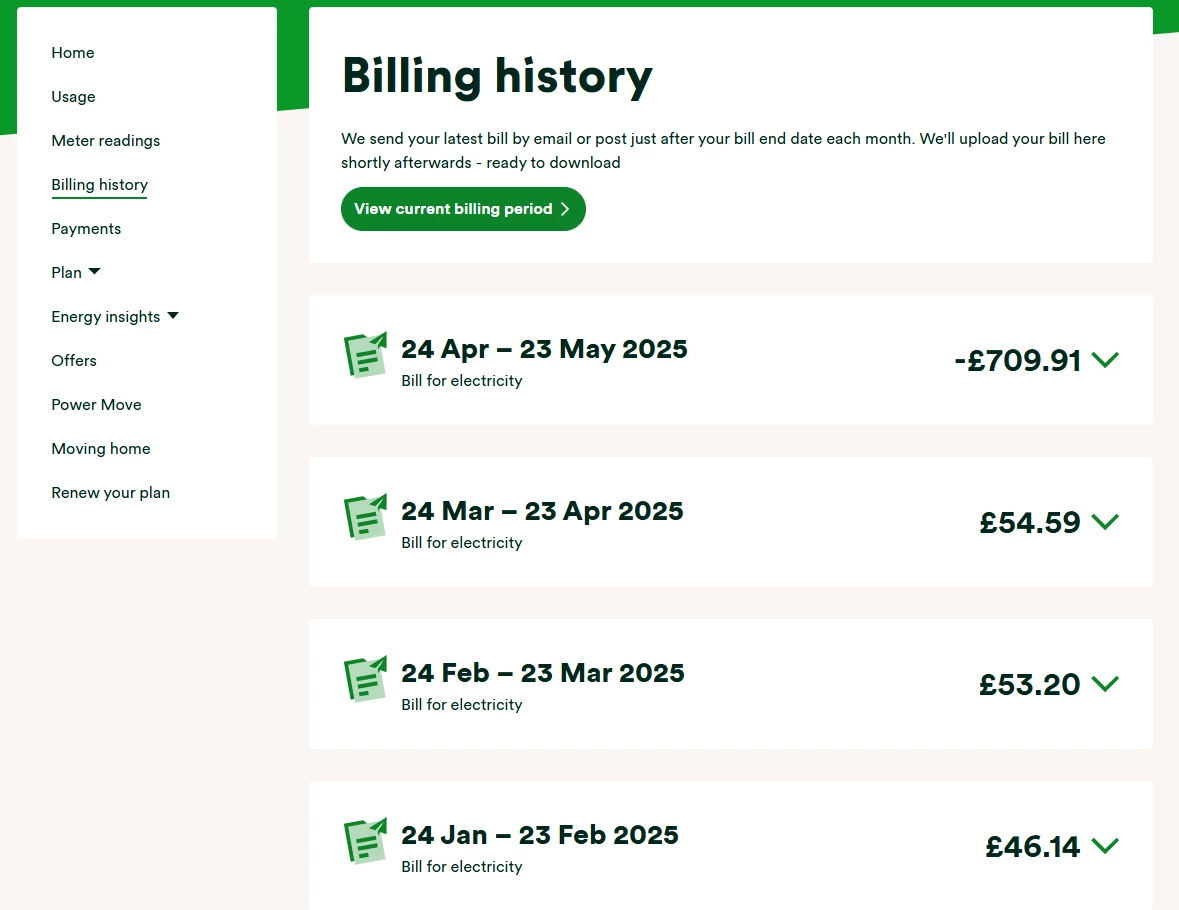Click the bill icon for 24 Feb – 23 Mar 2025

(x=365, y=679)
